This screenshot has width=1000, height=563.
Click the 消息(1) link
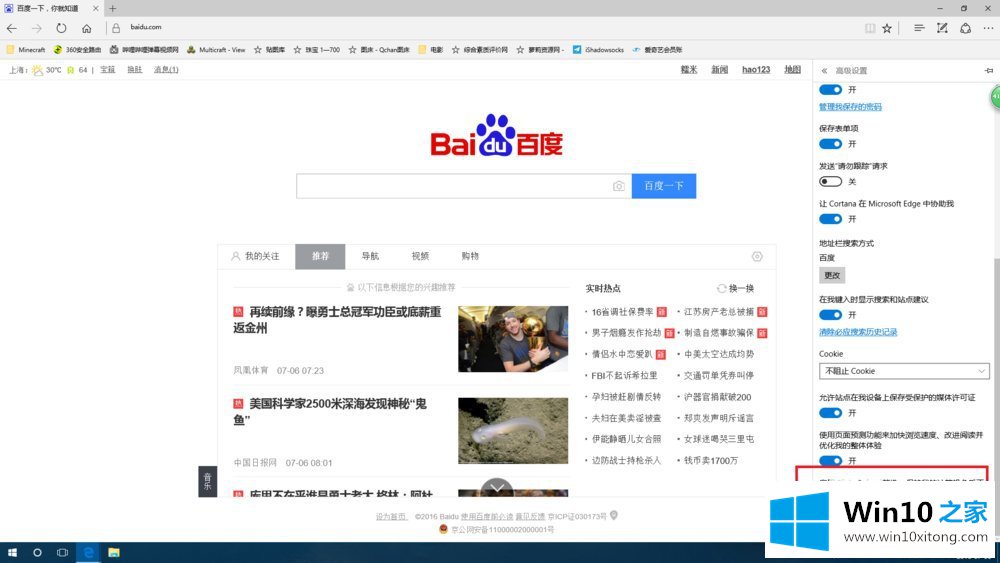pos(166,69)
